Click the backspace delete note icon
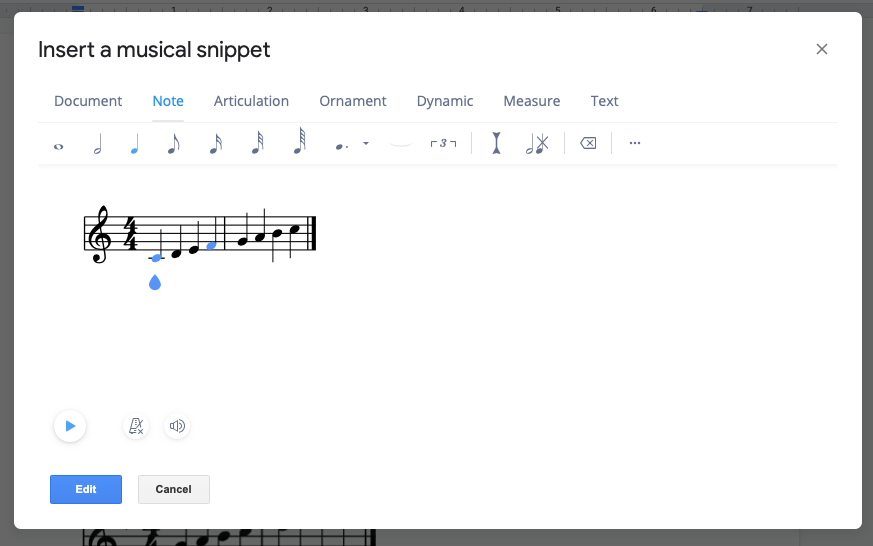Viewport: 873px width, 546px height. (588, 143)
